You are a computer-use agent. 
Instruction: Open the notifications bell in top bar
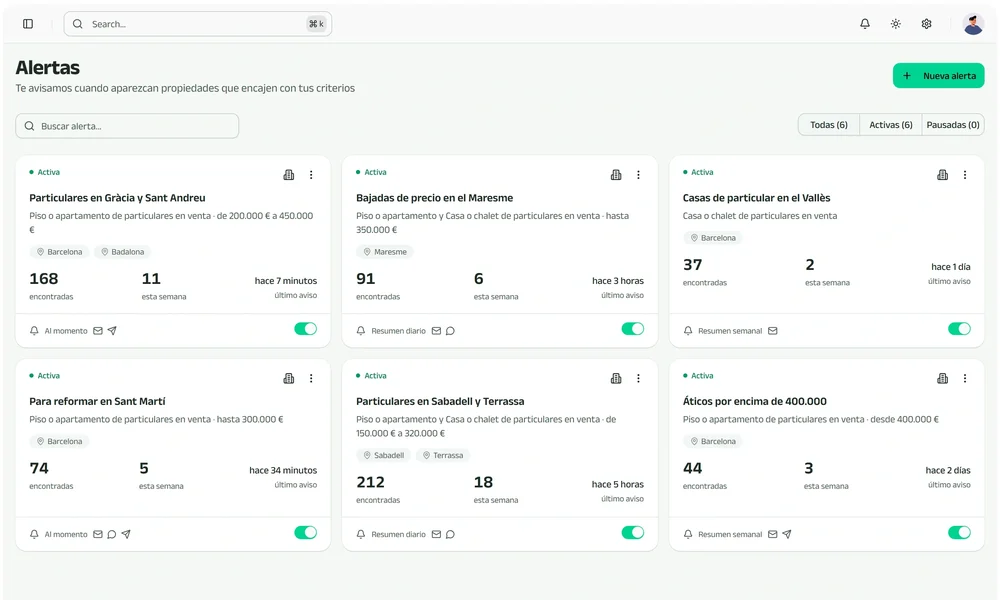[x=865, y=24]
